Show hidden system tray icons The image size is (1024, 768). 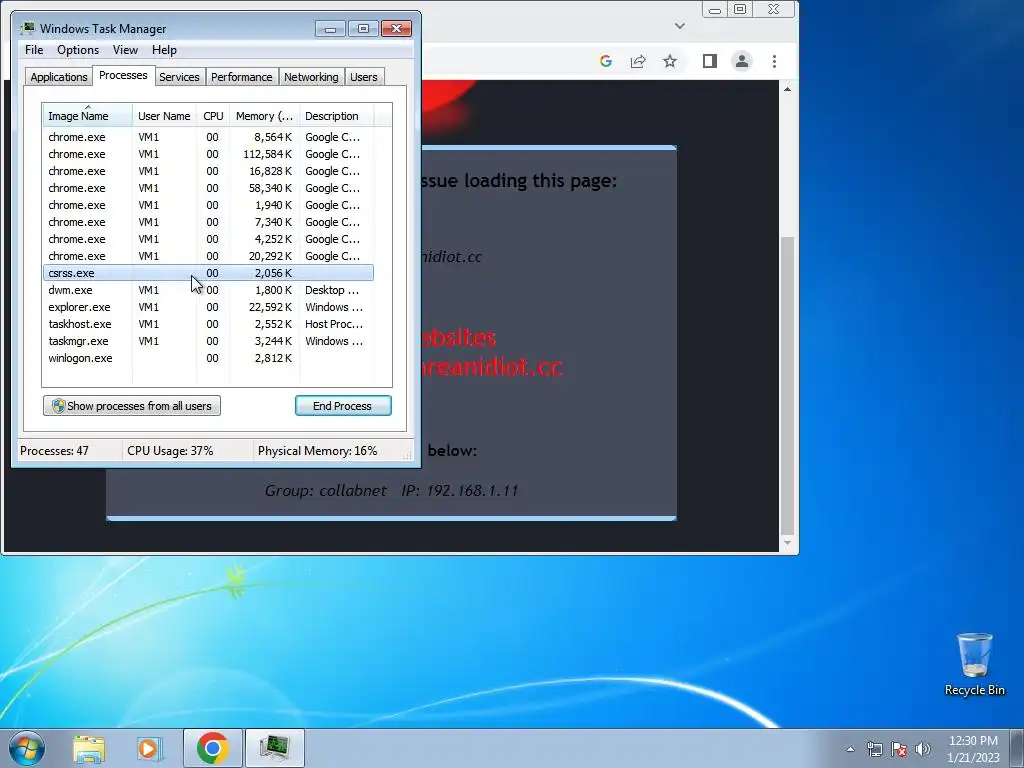pos(850,749)
